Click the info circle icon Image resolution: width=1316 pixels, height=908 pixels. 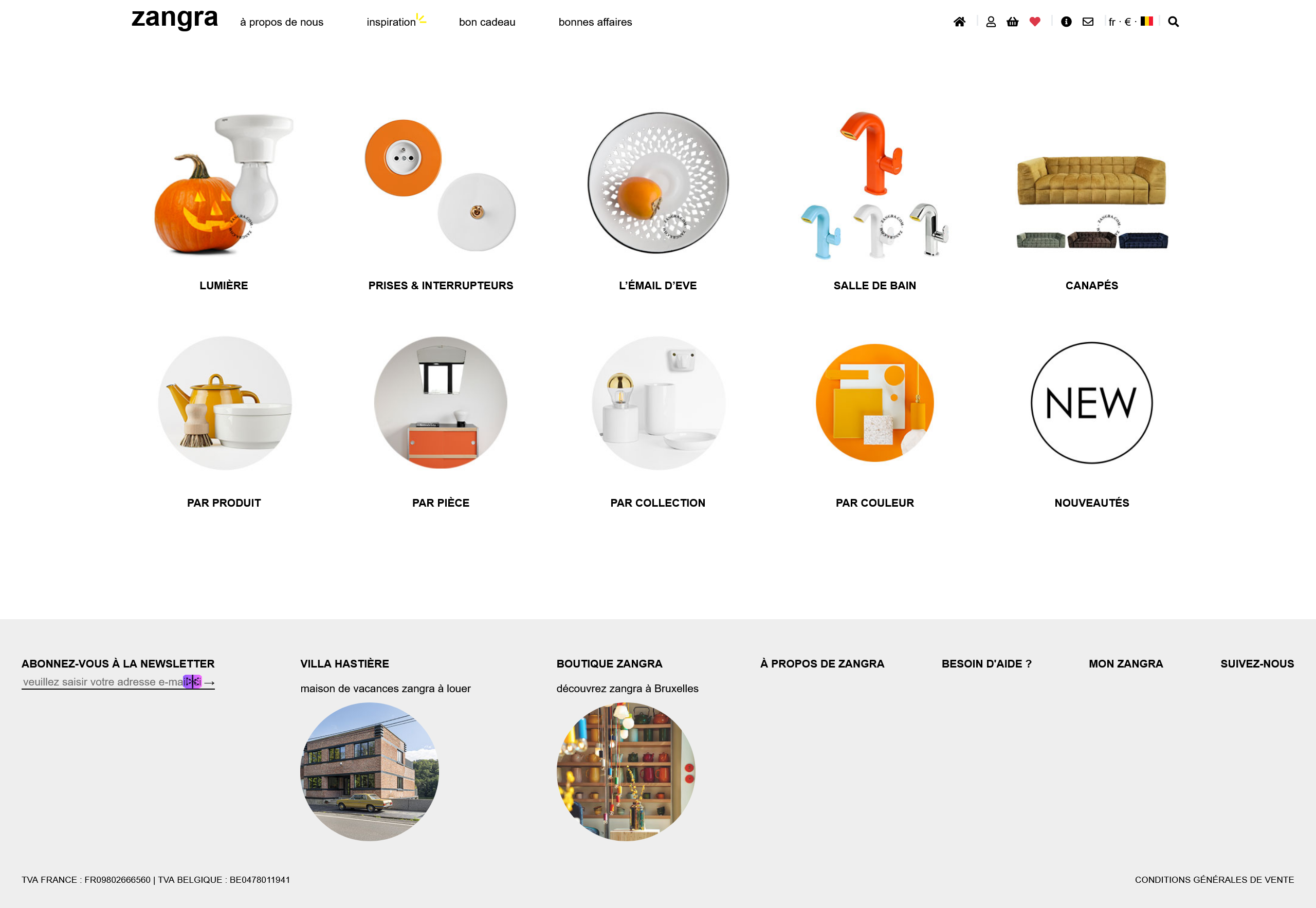click(1066, 22)
